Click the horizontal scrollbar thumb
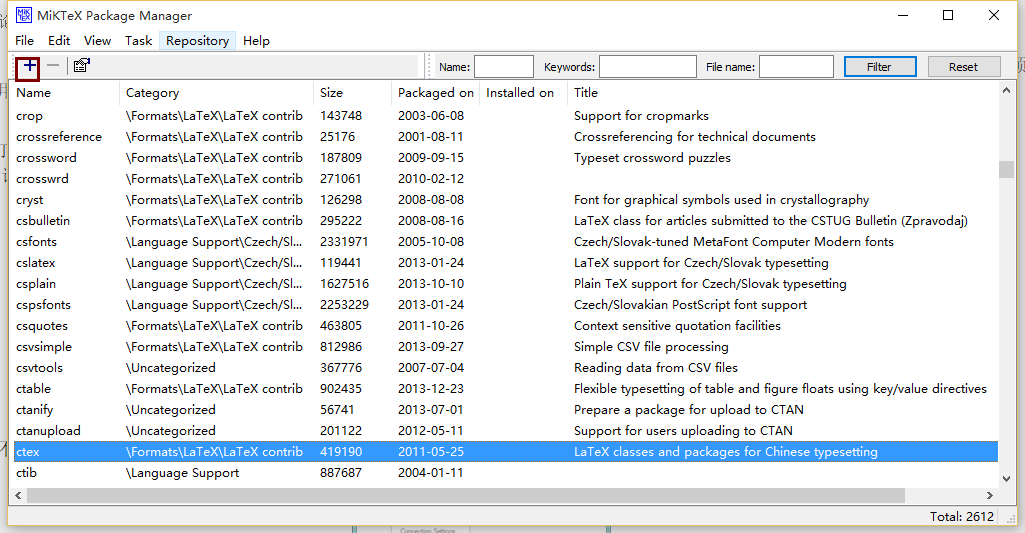 tap(465, 496)
